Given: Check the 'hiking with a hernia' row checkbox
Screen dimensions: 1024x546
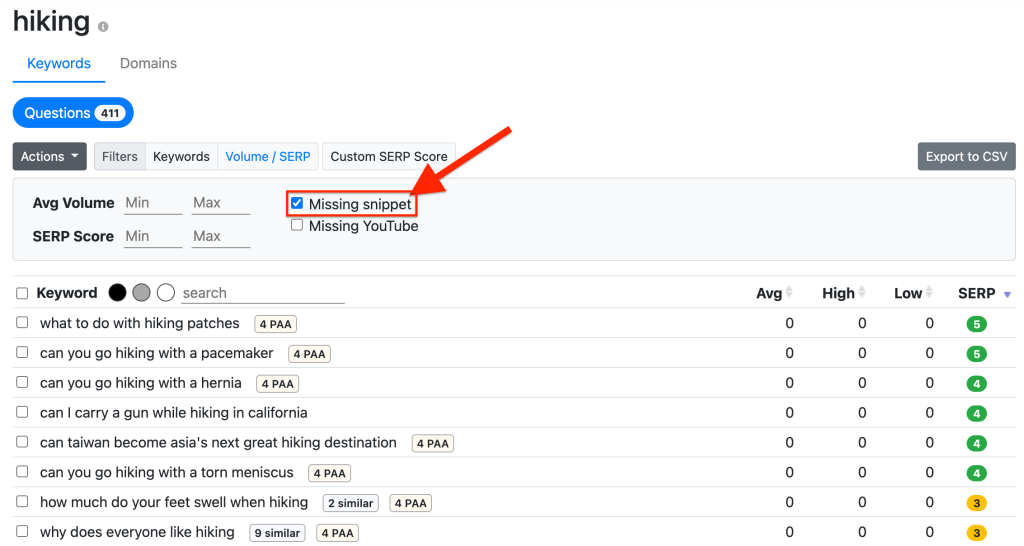Looking at the screenshot, I should 22,382.
